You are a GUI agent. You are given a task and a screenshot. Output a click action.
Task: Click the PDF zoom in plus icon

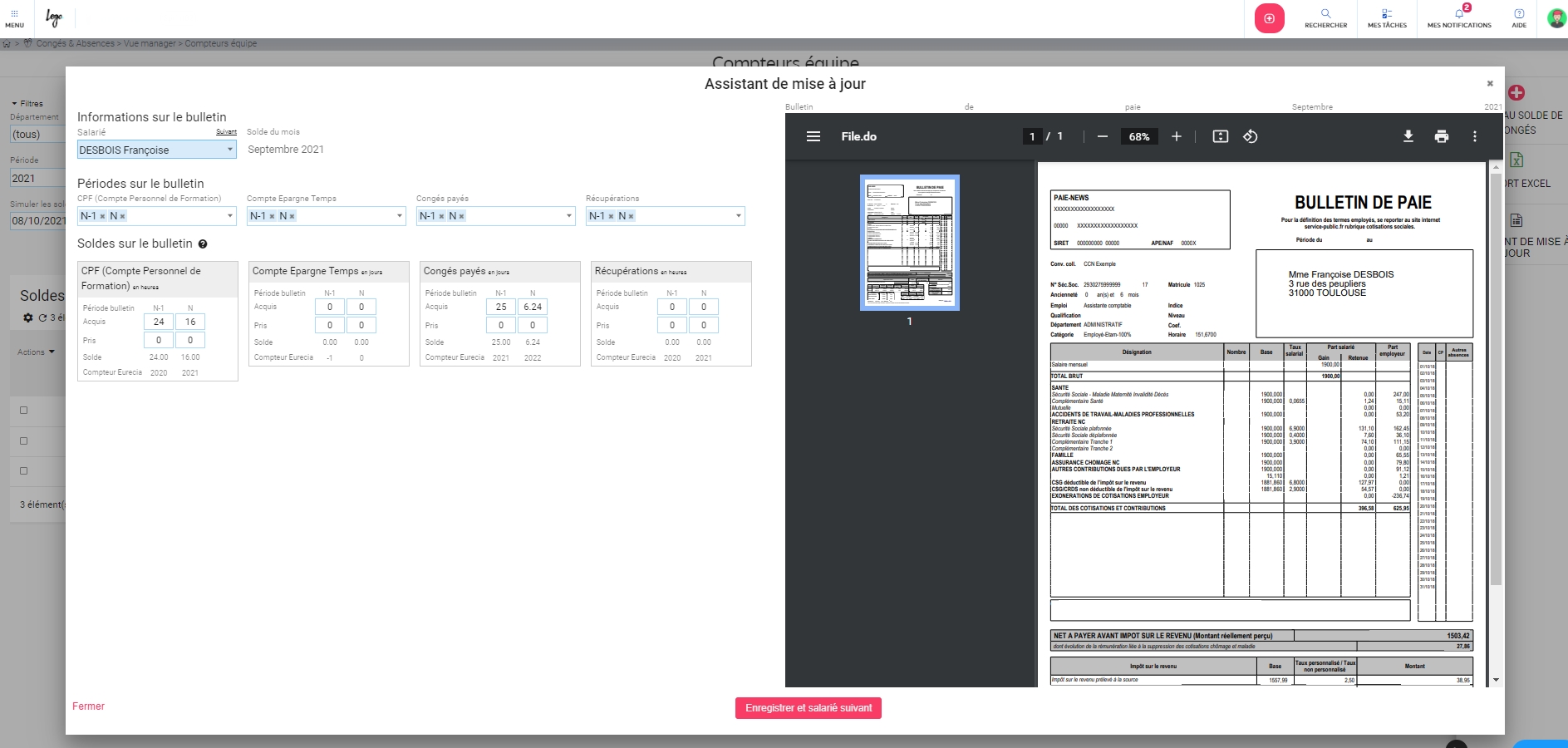1176,136
